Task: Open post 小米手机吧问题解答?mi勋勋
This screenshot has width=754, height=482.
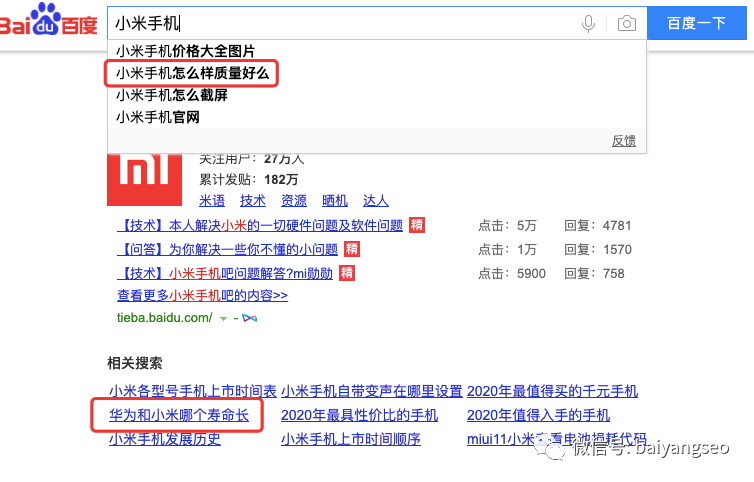Action: [x=225, y=273]
